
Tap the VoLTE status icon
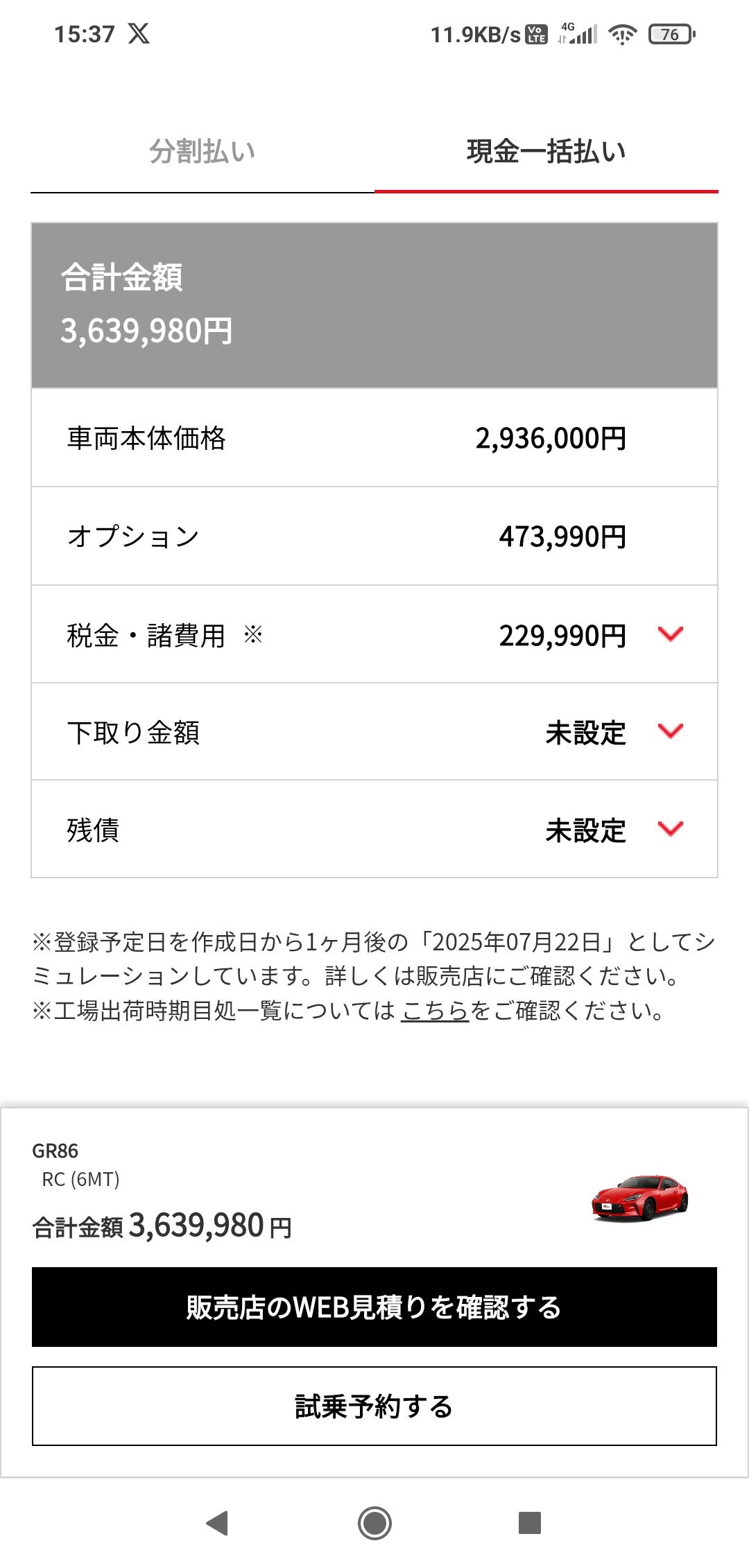(x=537, y=34)
